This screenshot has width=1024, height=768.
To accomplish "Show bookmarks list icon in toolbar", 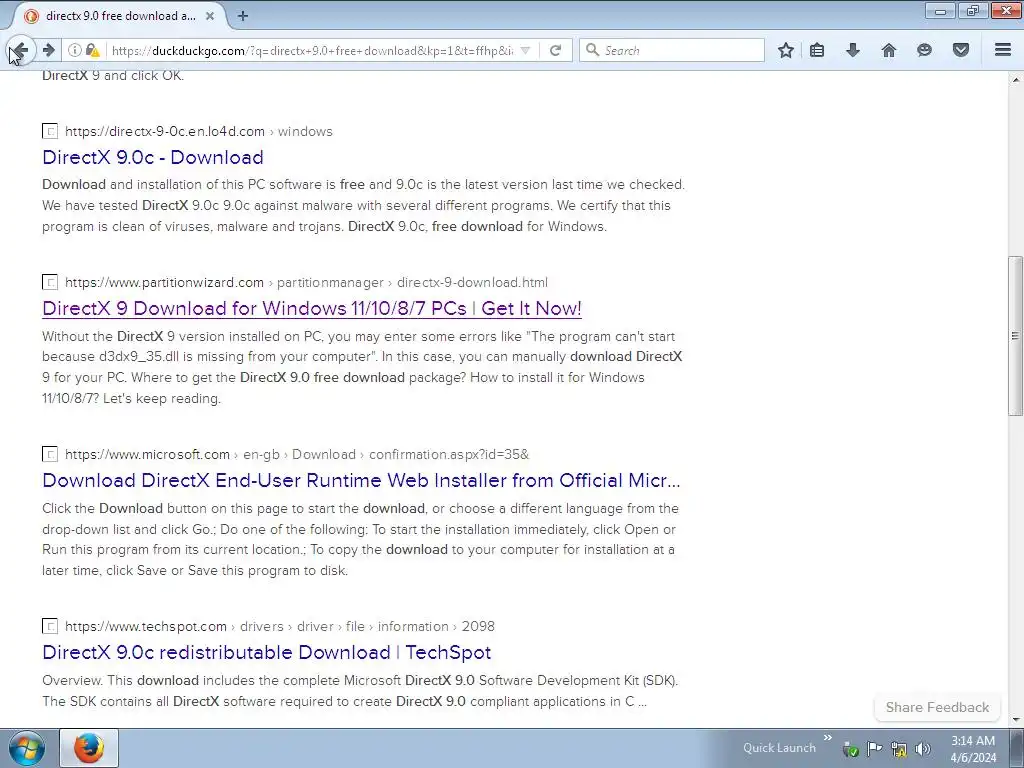I will click(817, 50).
